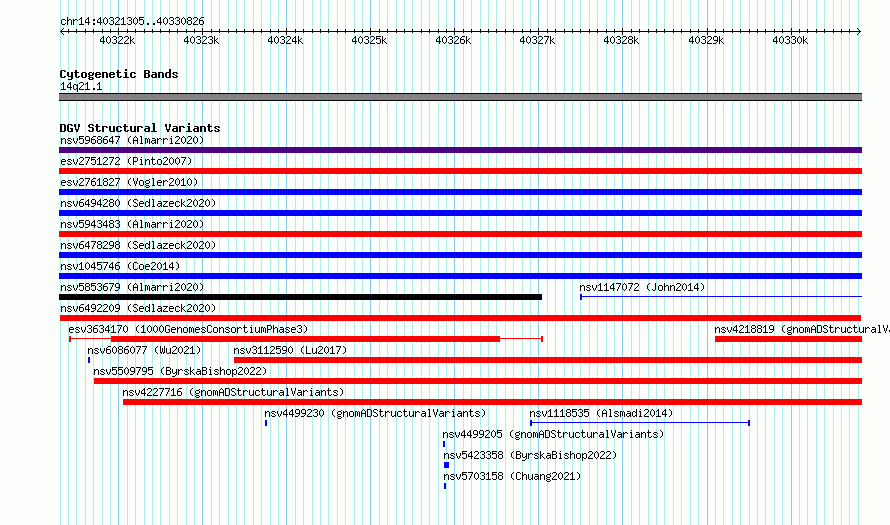Open nsv1118535 (Alsmadi2014) label

point(601,413)
